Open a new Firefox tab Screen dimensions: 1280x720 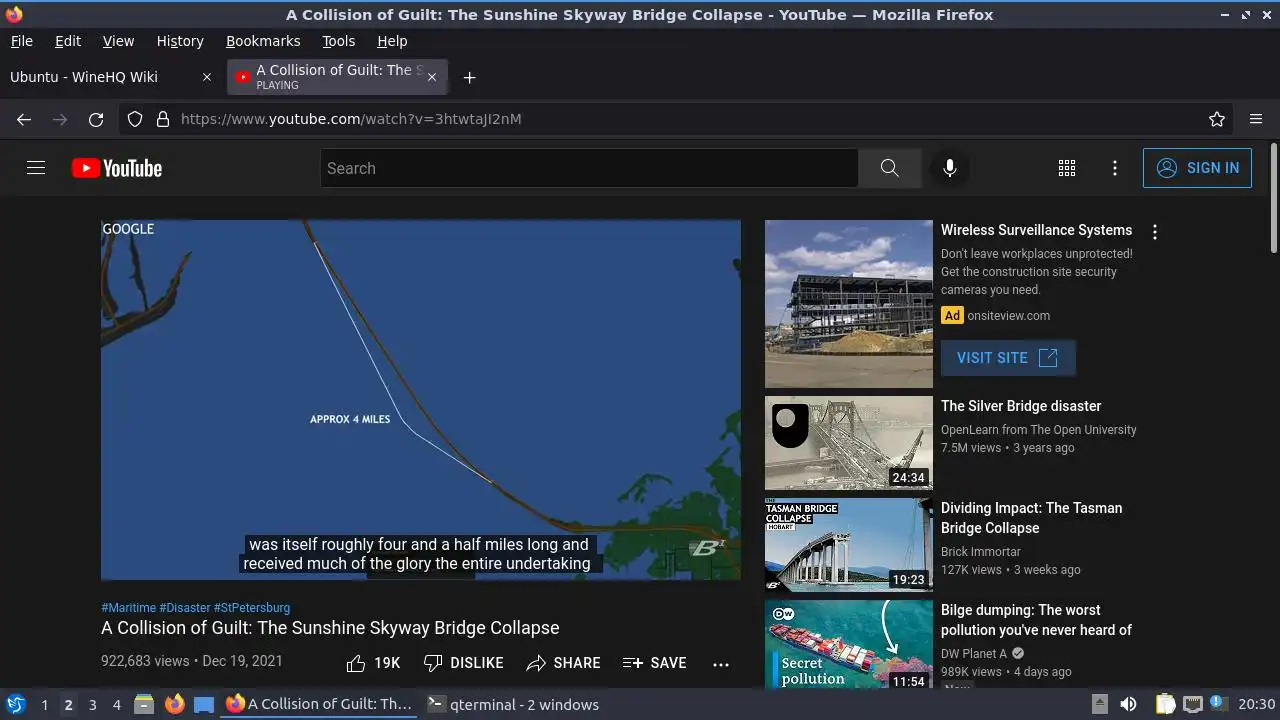click(x=469, y=77)
